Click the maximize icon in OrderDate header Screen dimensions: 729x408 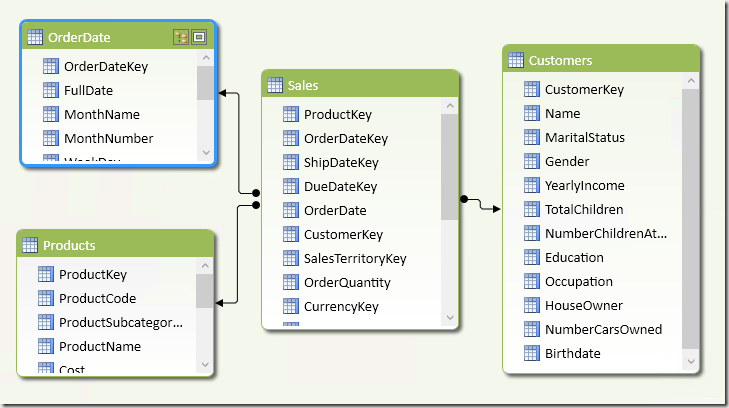pos(199,37)
